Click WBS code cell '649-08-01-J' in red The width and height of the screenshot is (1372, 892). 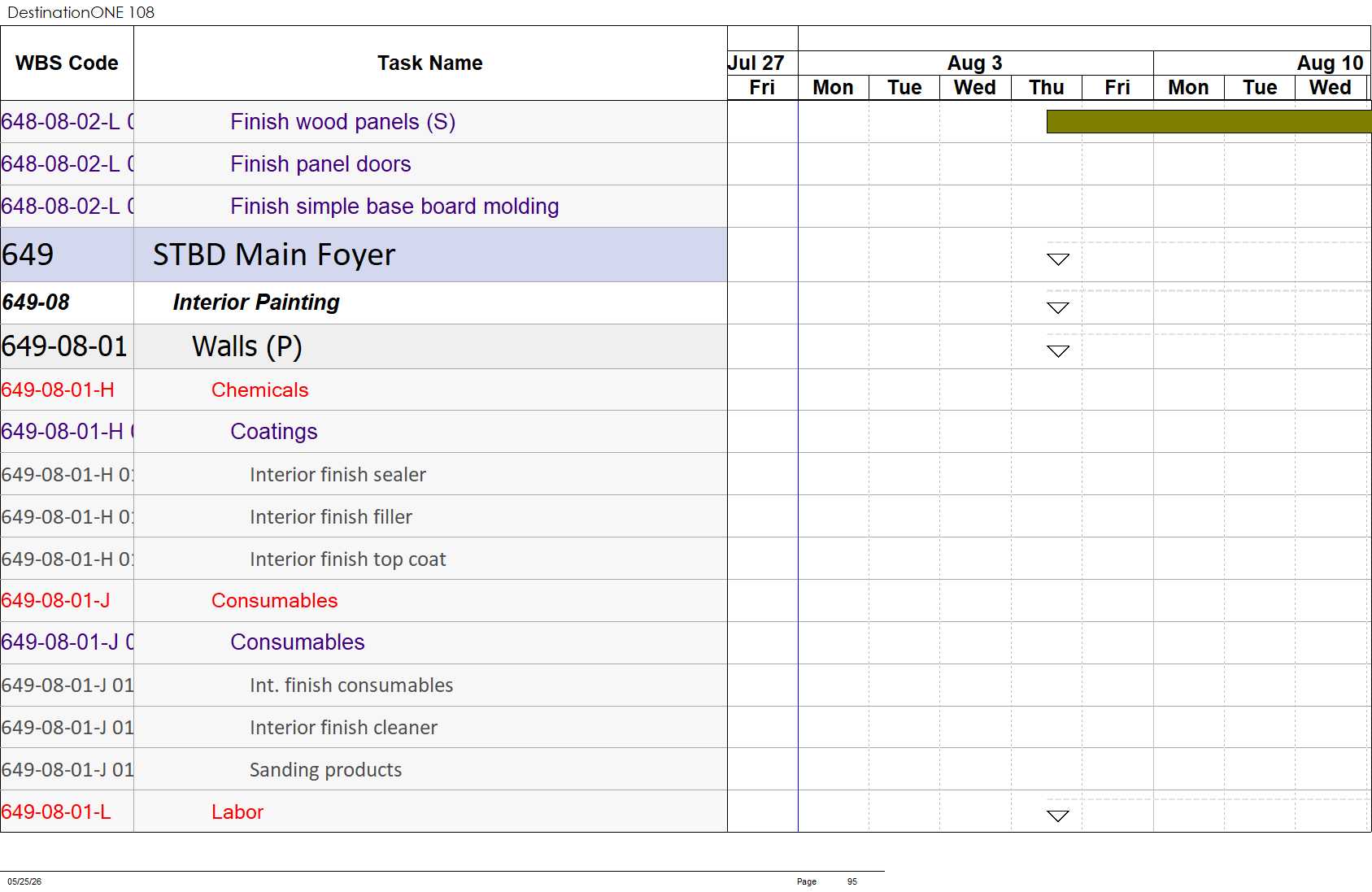67,600
